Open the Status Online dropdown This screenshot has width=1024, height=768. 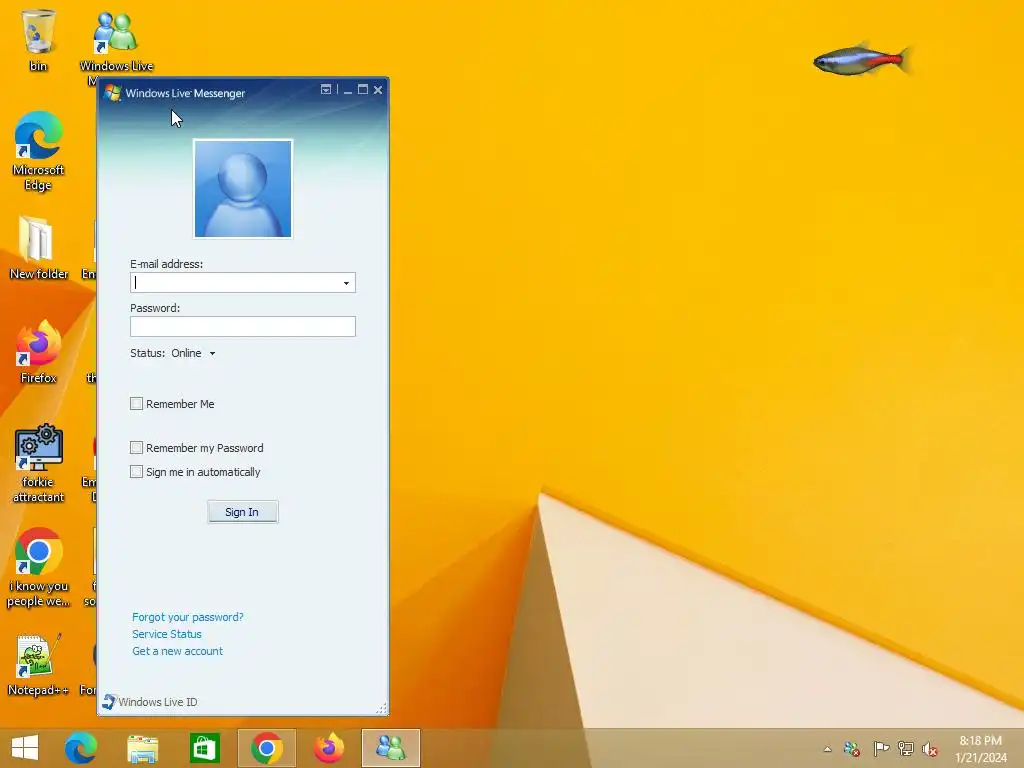pos(194,353)
